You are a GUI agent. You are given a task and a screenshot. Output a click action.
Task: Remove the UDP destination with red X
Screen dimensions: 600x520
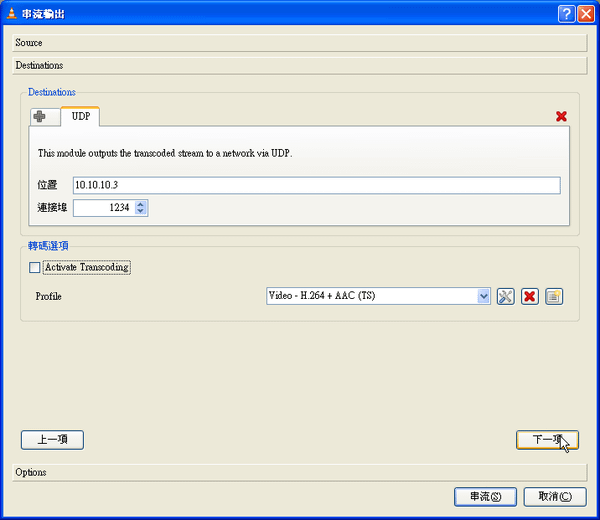561,116
